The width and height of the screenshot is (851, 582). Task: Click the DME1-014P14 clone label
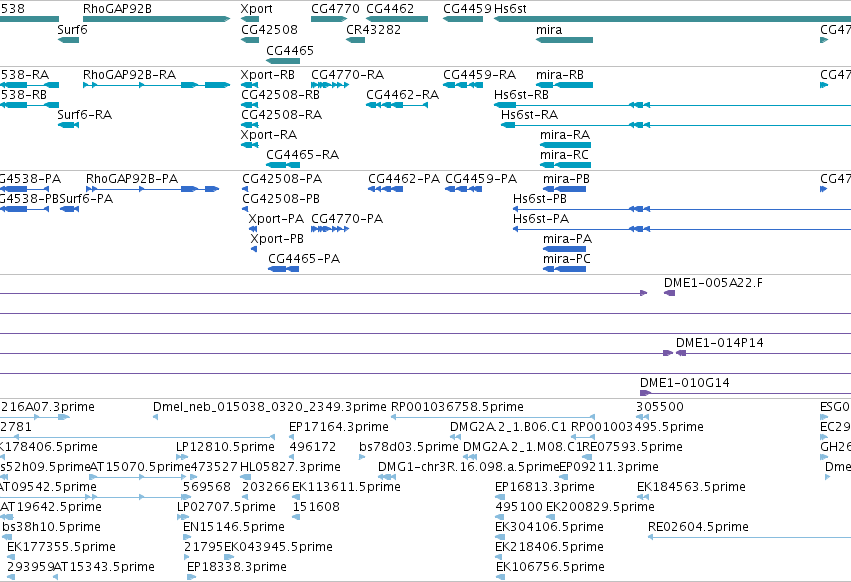pos(719,343)
